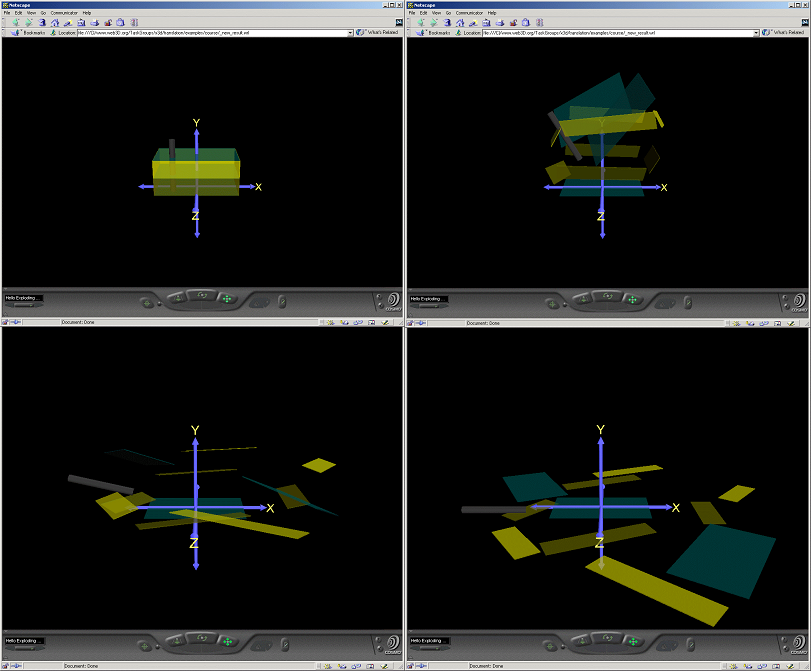Open the View menu in top-right window

pyautogui.click(x=435, y=13)
